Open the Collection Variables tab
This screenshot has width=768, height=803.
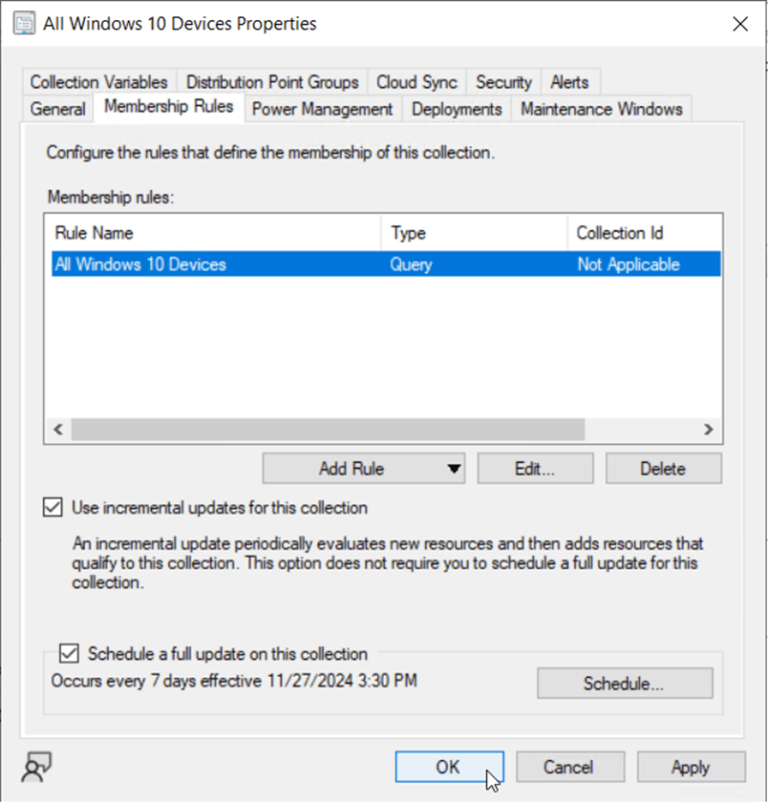pos(98,81)
